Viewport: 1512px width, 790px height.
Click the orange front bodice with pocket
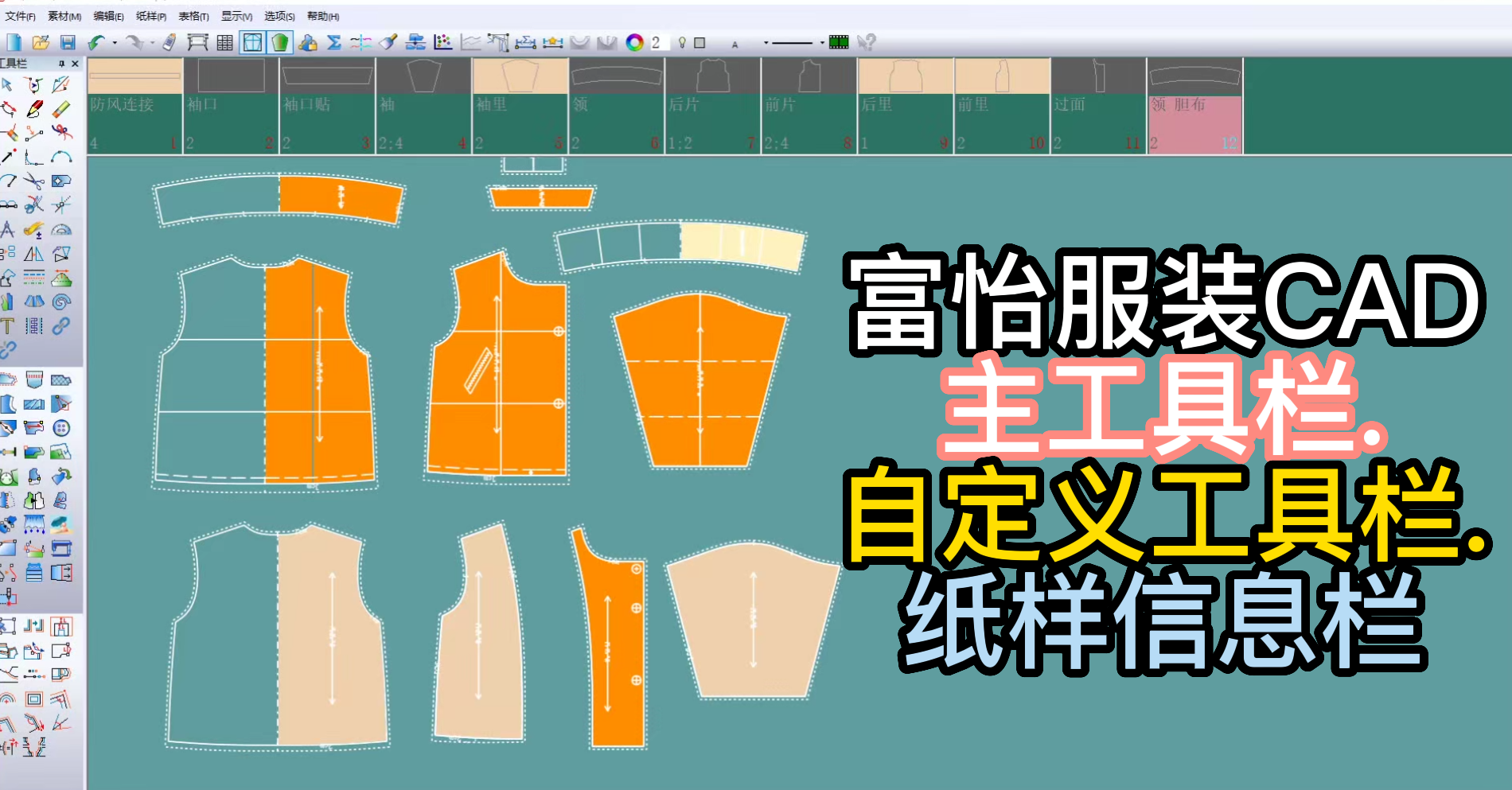(x=498, y=366)
